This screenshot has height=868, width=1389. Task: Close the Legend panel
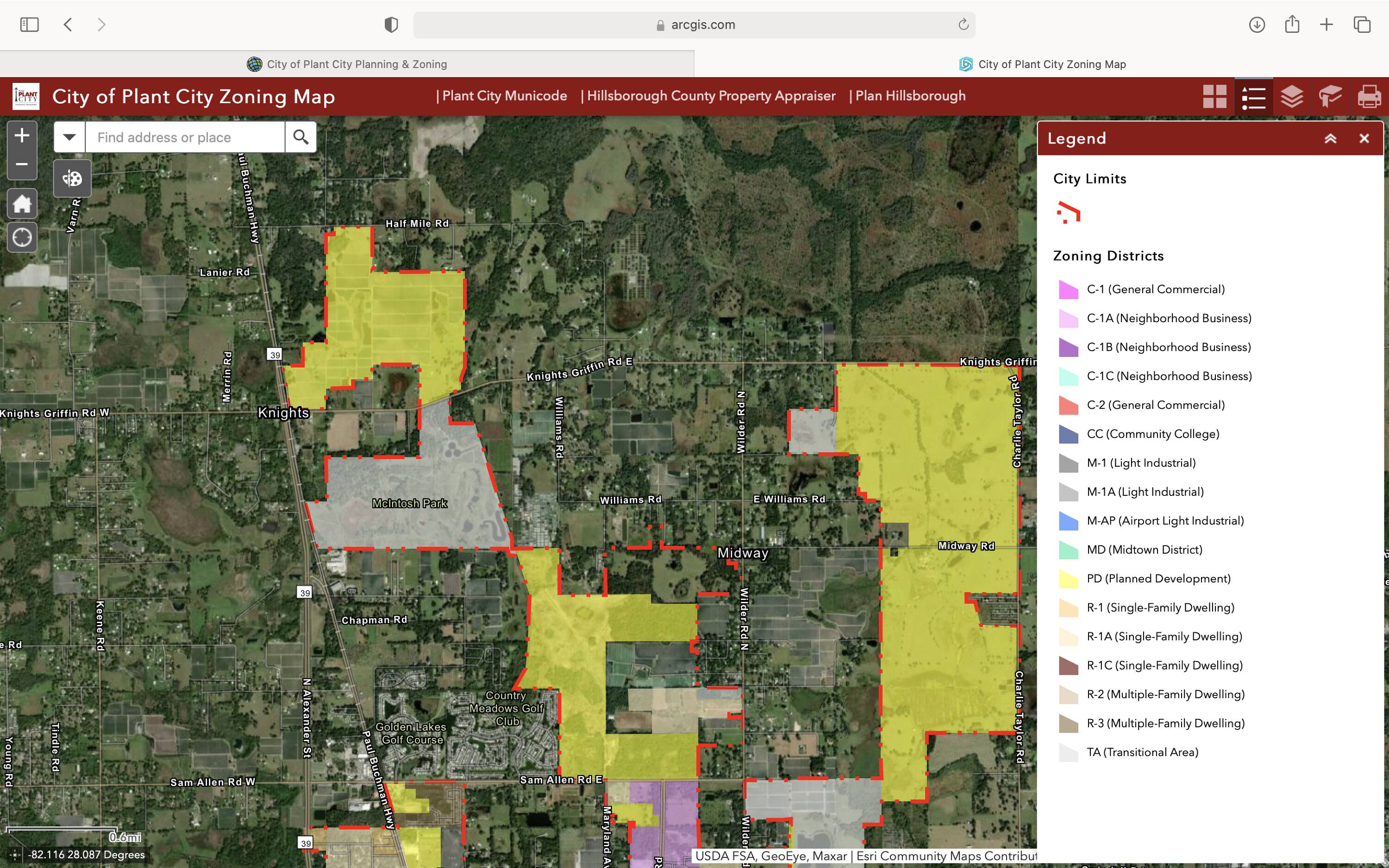(1364, 138)
